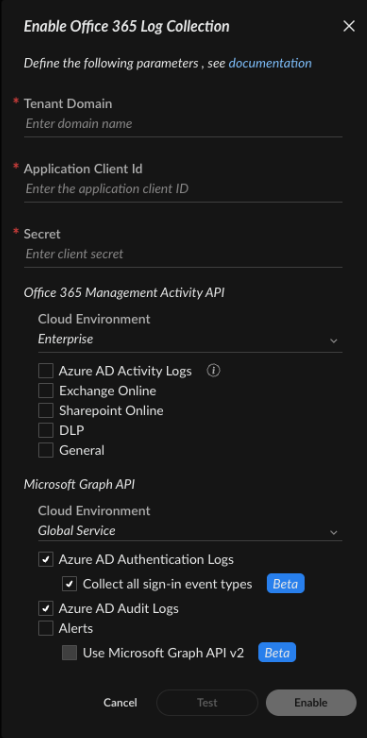
Task: Check the Exchange Online option
Action: tap(46, 391)
